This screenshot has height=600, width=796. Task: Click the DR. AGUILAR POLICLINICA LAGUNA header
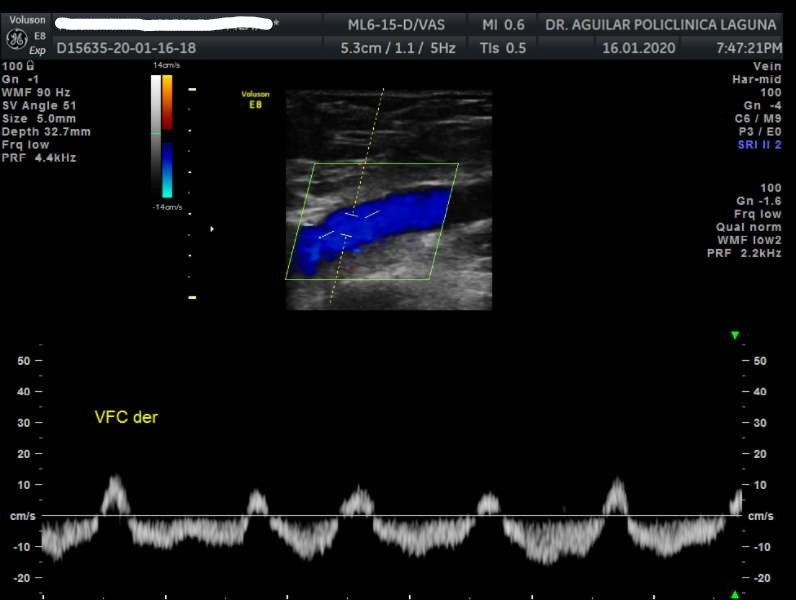(660, 24)
